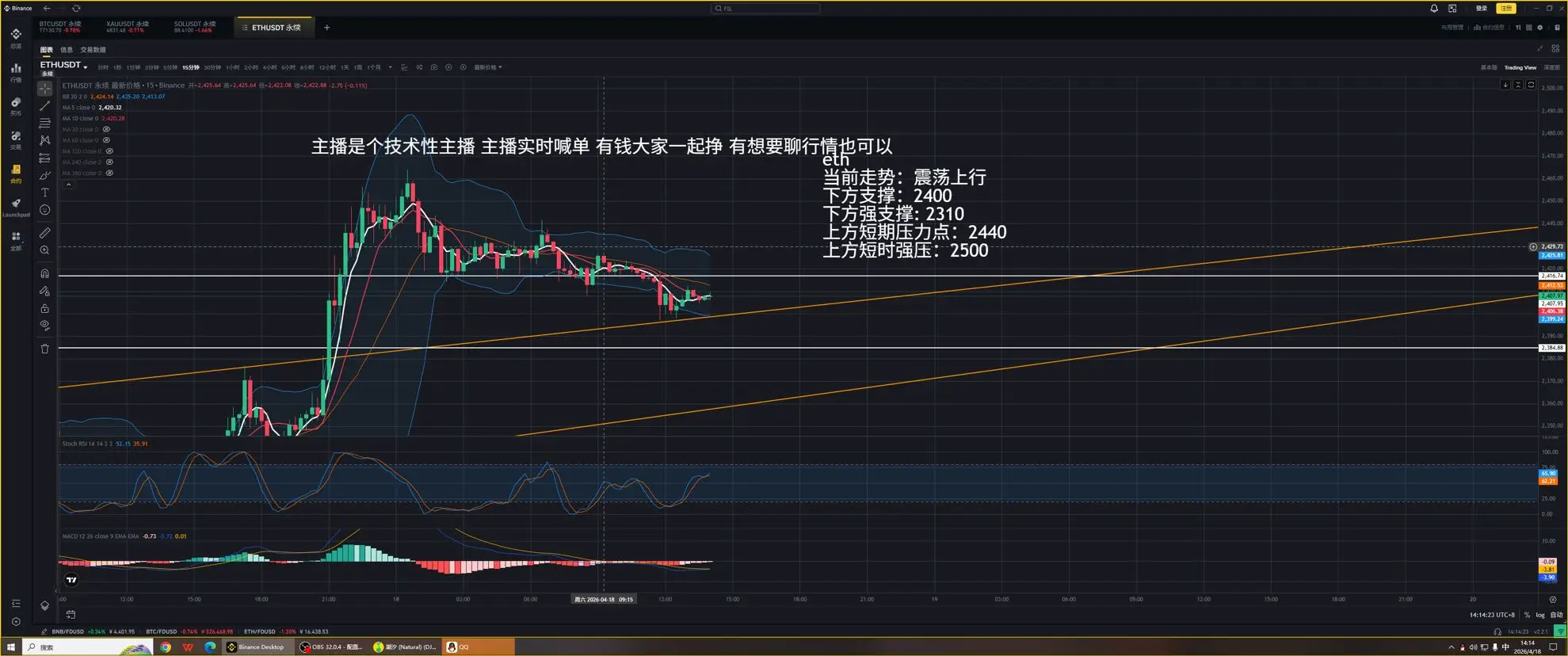Show the MA 240 indicator via its eye
1568x656 pixels.
(109, 162)
